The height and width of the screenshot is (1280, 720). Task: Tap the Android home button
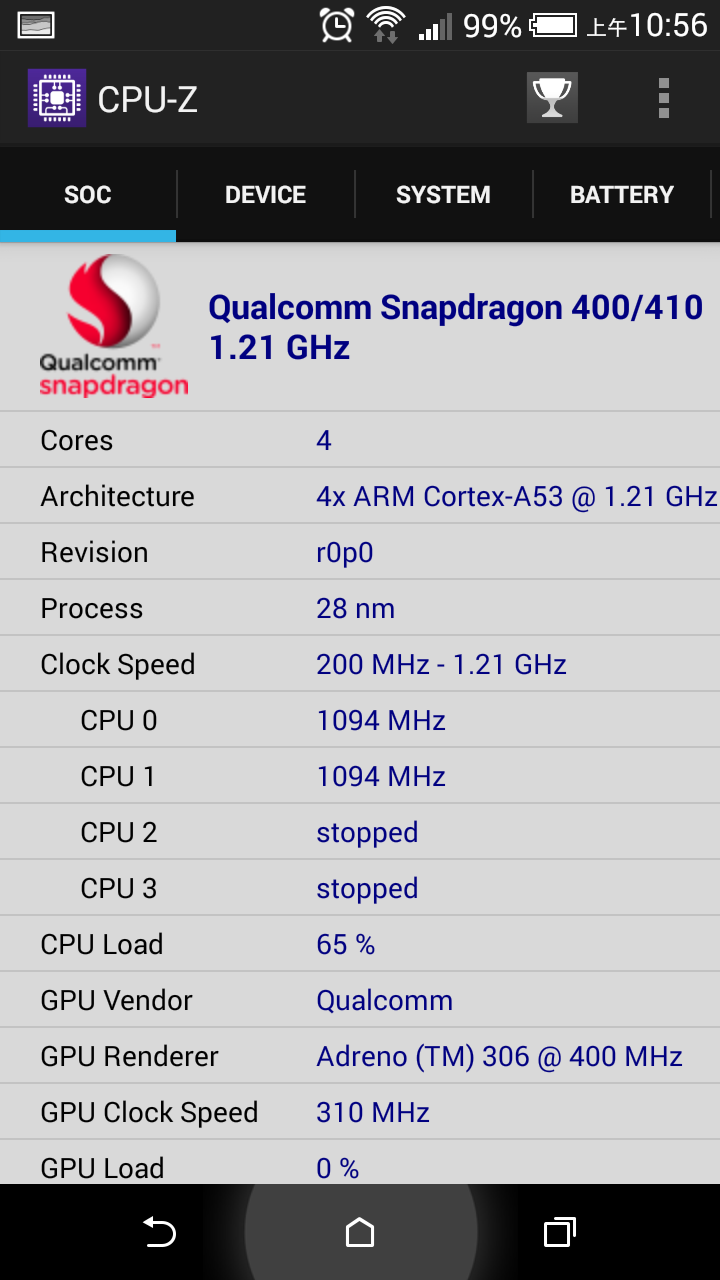(360, 1232)
